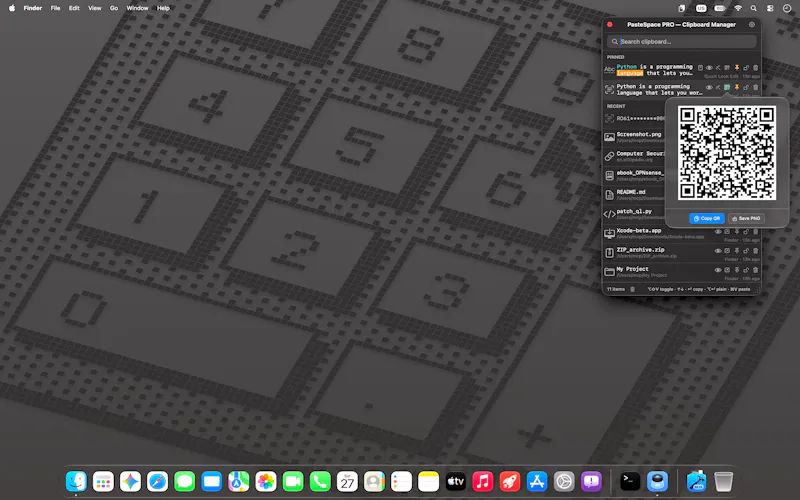This screenshot has width=800, height=500.
Task: Click the QR code image
Action: [727, 153]
